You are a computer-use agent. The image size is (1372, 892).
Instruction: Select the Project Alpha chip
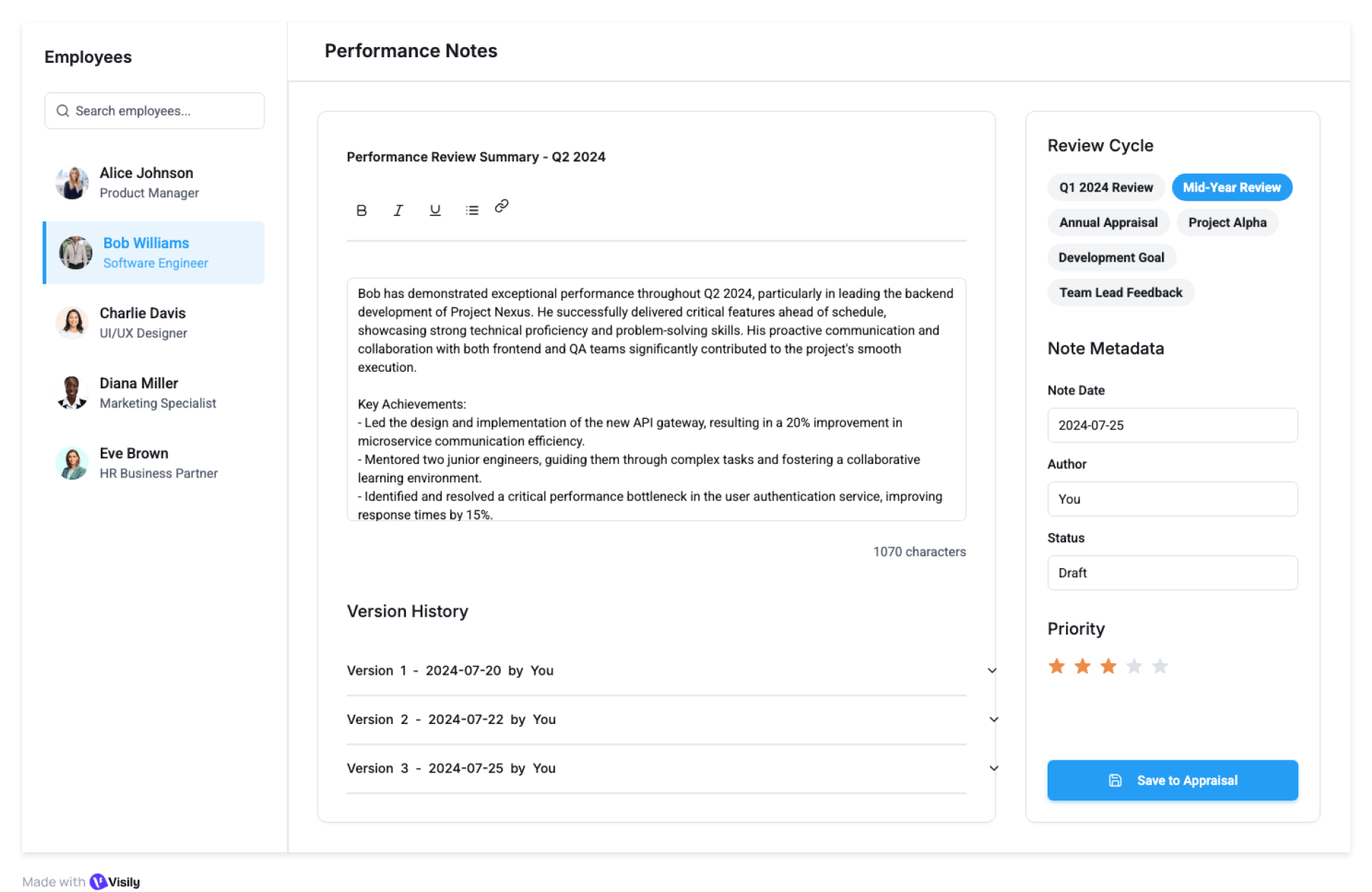point(1227,222)
